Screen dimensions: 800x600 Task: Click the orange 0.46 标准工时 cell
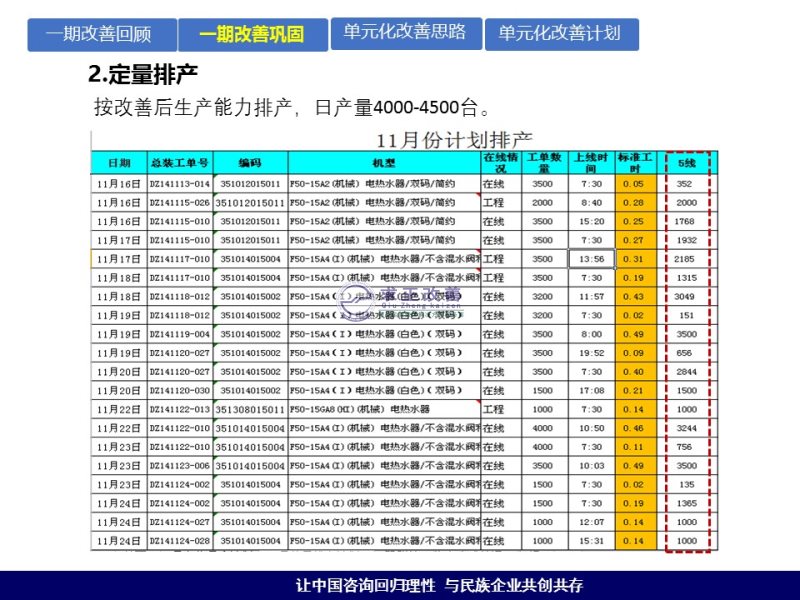pos(634,428)
